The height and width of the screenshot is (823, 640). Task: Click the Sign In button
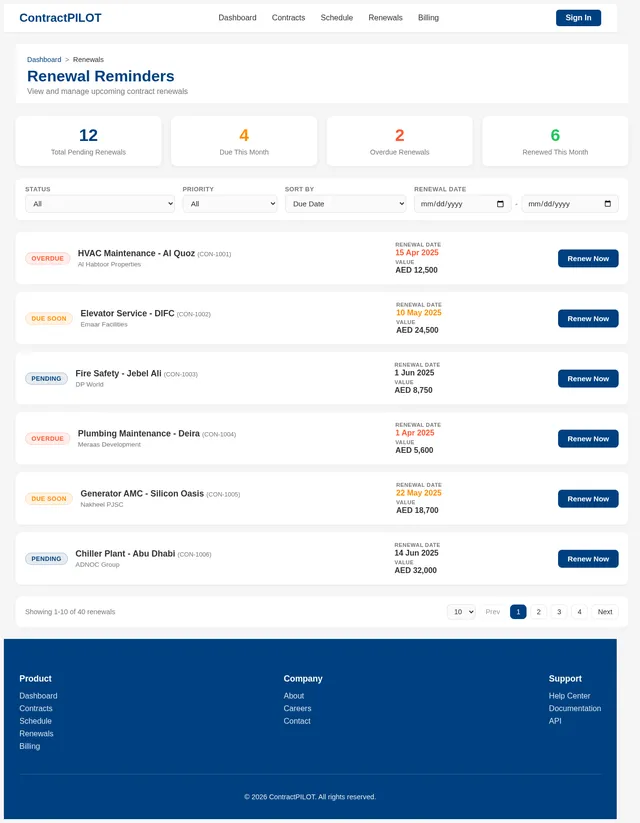click(578, 17)
